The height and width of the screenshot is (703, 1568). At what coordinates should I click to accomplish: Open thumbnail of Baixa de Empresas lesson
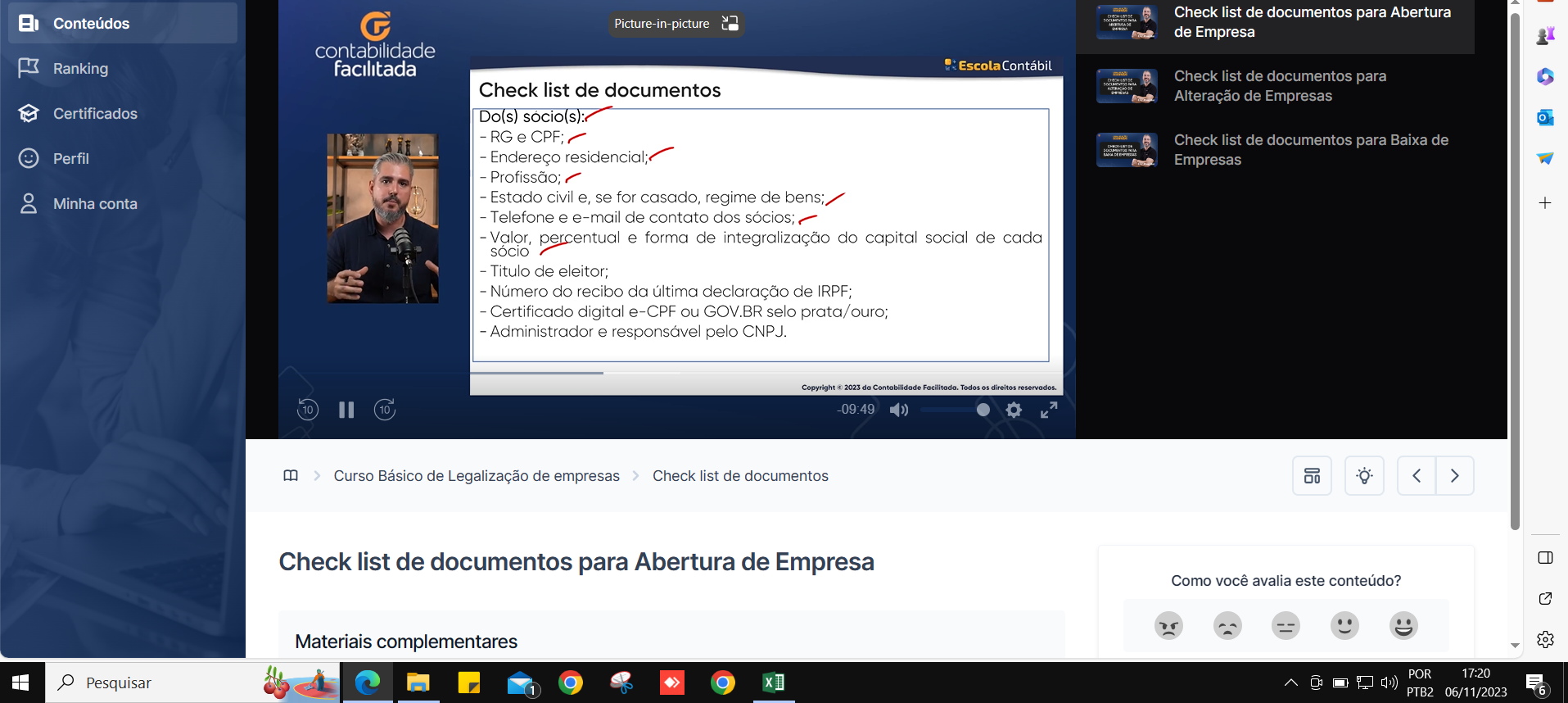(x=1127, y=150)
